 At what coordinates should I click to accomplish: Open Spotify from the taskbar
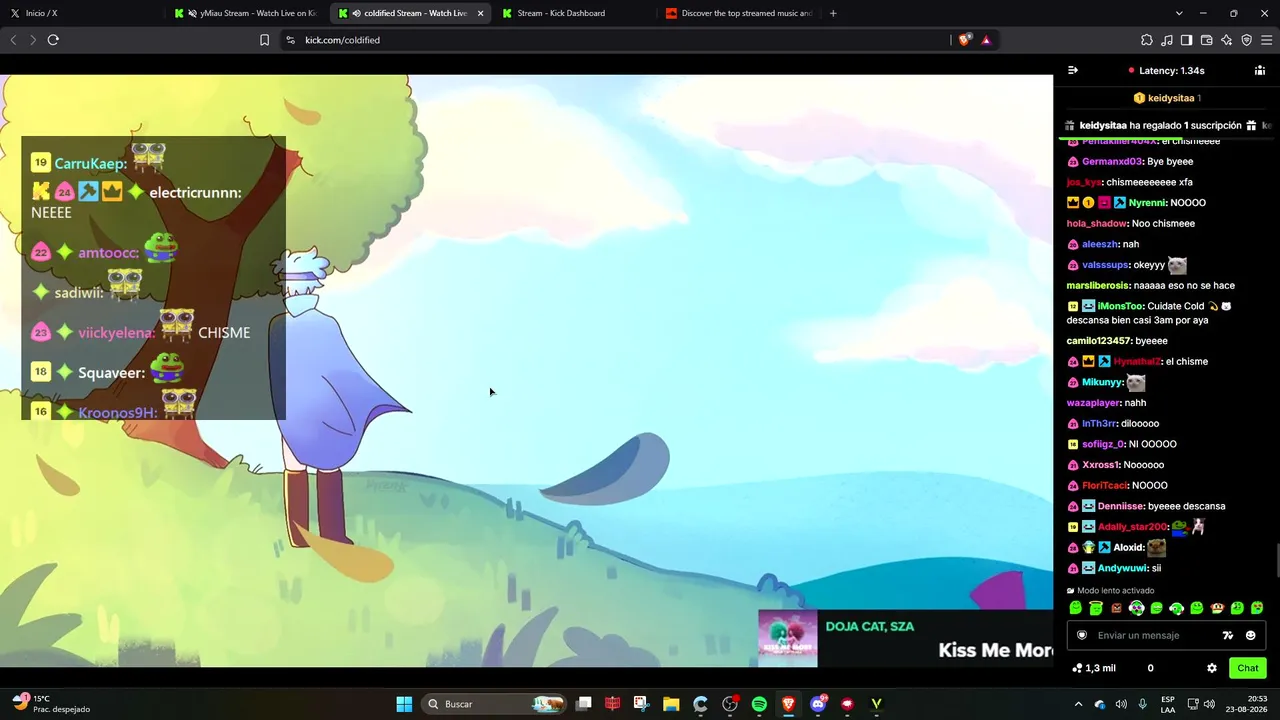click(x=759, y=704)
